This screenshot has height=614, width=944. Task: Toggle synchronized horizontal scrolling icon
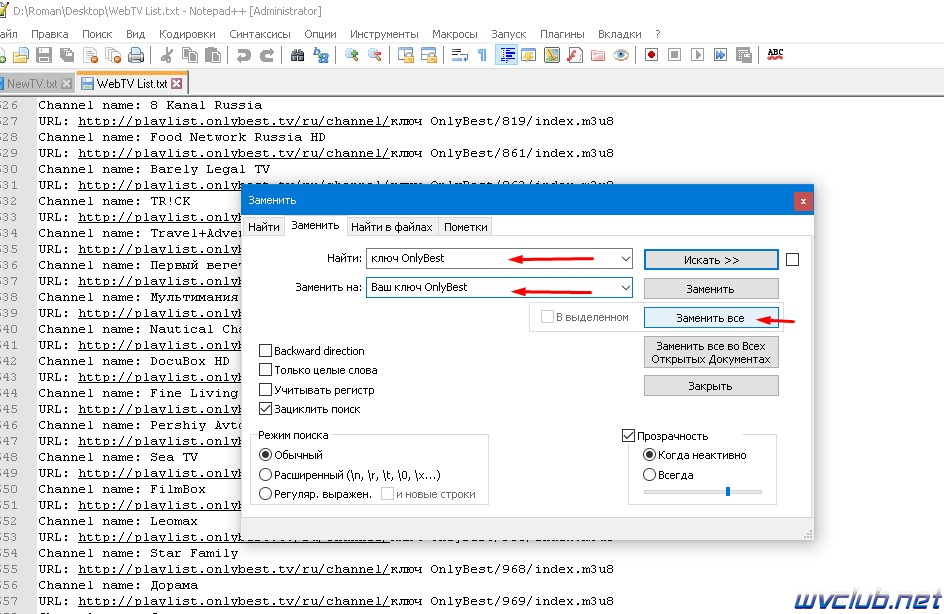coord(429,55)
